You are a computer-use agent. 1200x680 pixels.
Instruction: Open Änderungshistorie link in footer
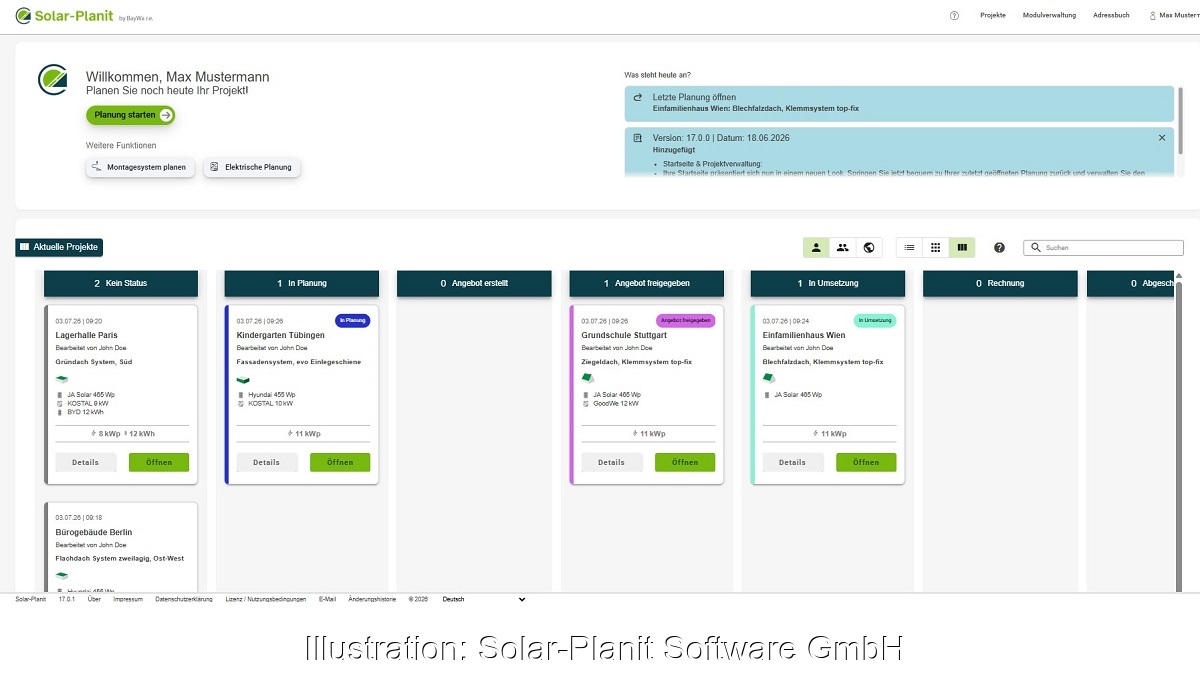click(372, 599)
